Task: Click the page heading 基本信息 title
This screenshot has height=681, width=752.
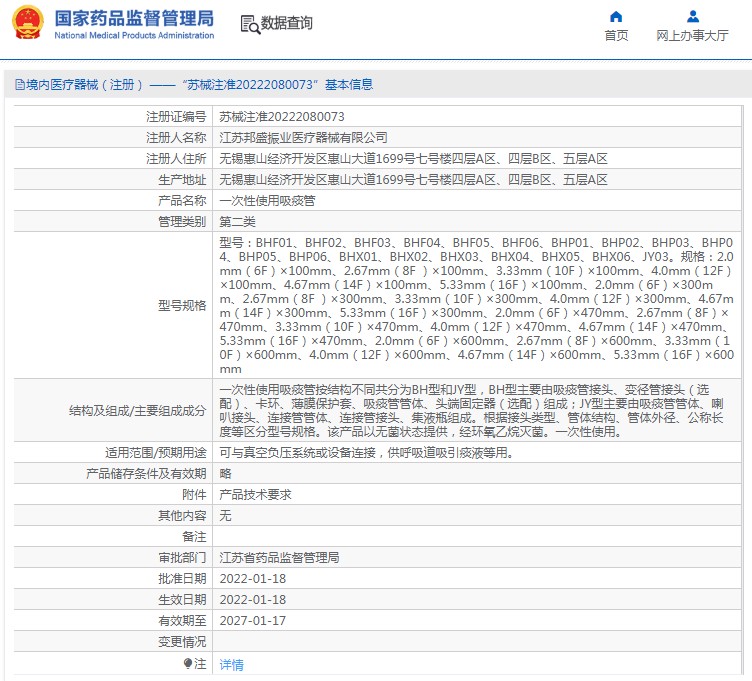Action: (x=349, y=85)
